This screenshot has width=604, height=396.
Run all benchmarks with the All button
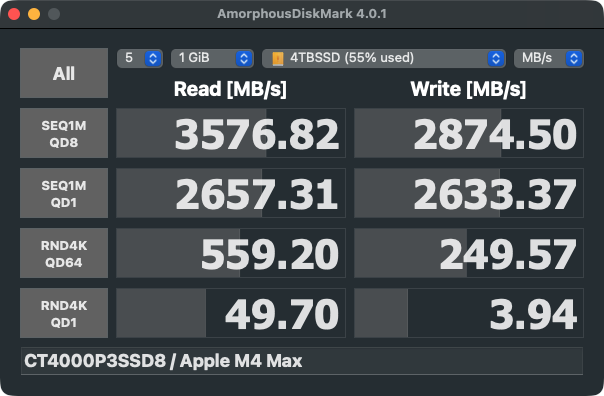coord(64,73)
